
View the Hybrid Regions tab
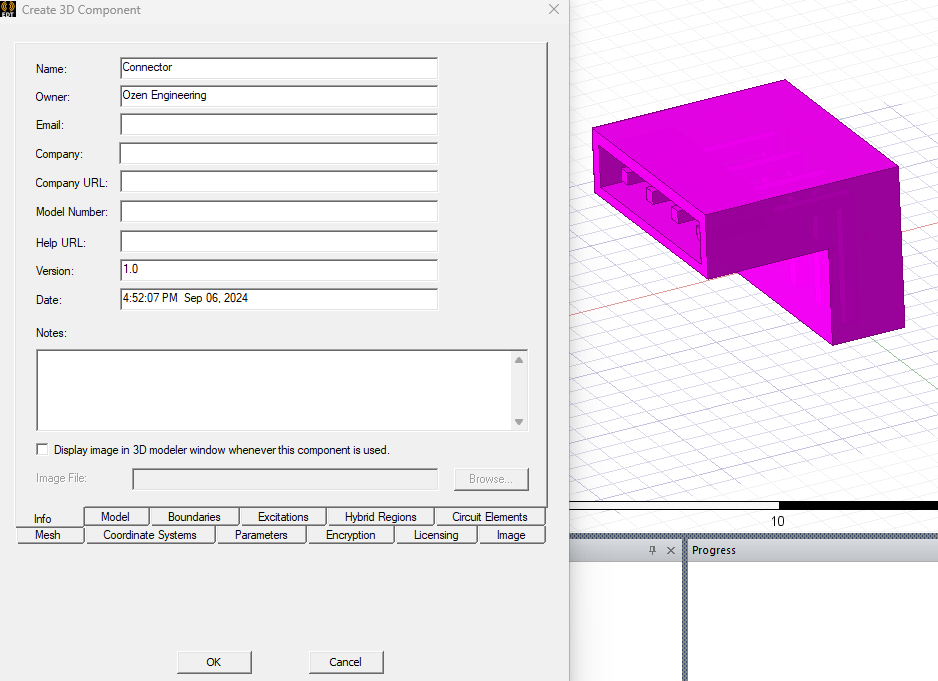[381, 516]
